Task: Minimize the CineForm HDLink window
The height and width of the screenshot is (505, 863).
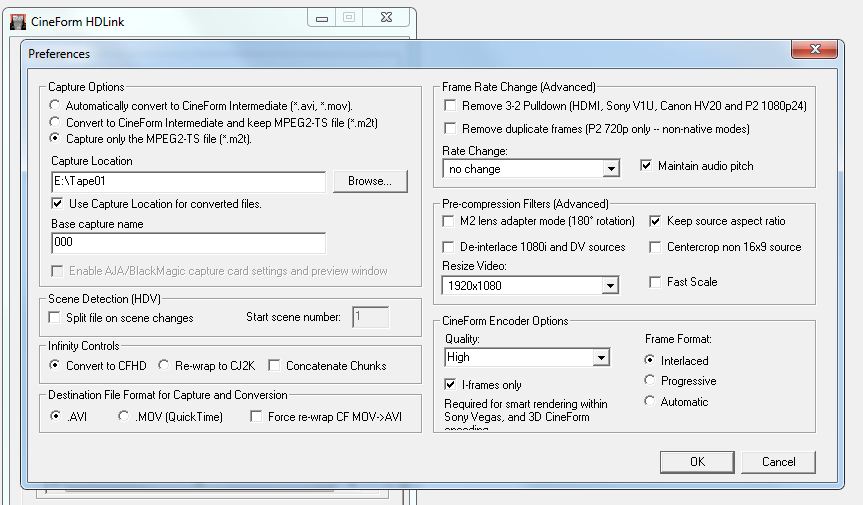Action: (x=322, y=18)
